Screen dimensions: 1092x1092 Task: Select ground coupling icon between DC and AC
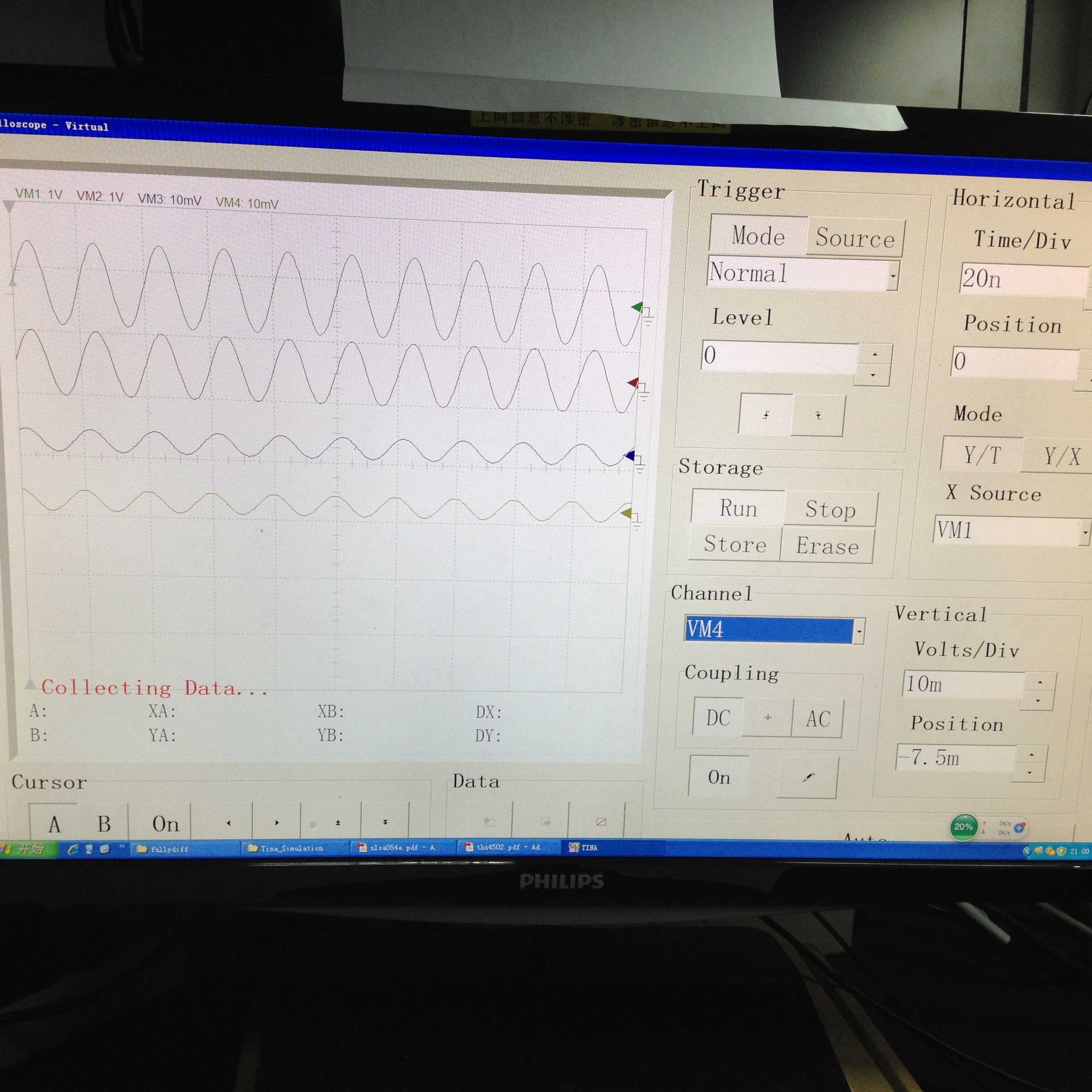(x=768, y=718)
